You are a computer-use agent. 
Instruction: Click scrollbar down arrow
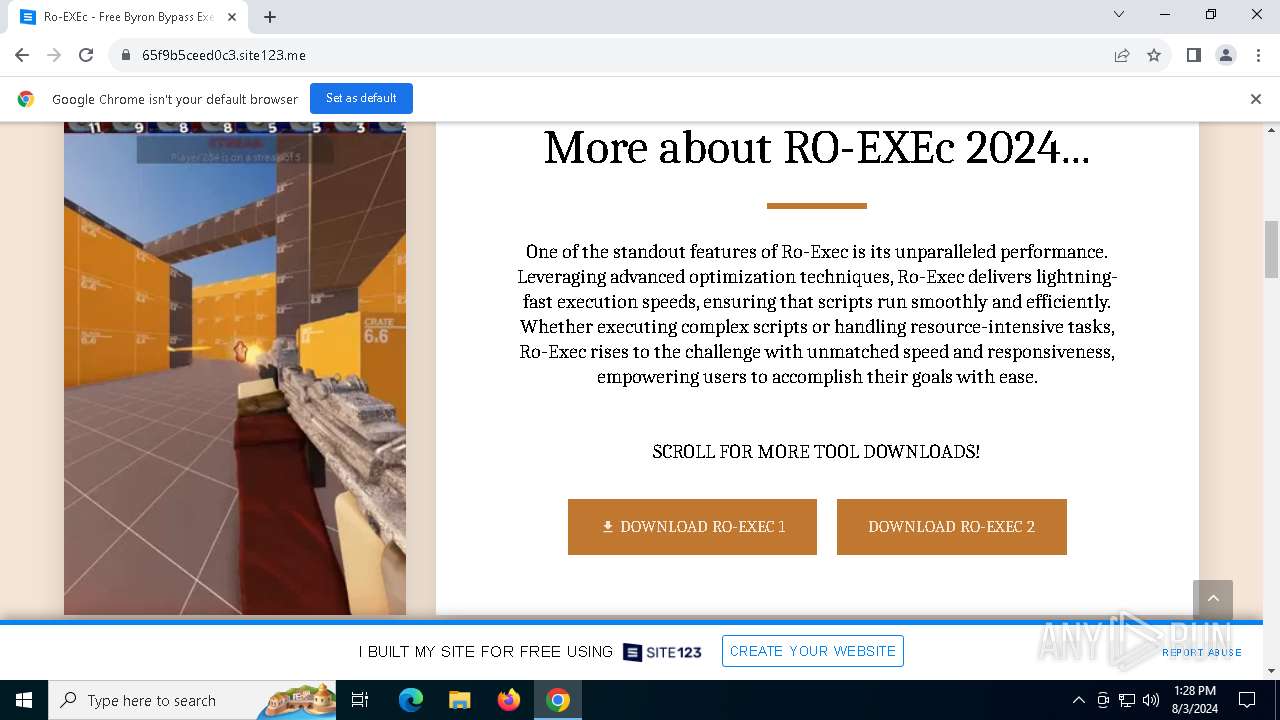tap(1272, 671)
